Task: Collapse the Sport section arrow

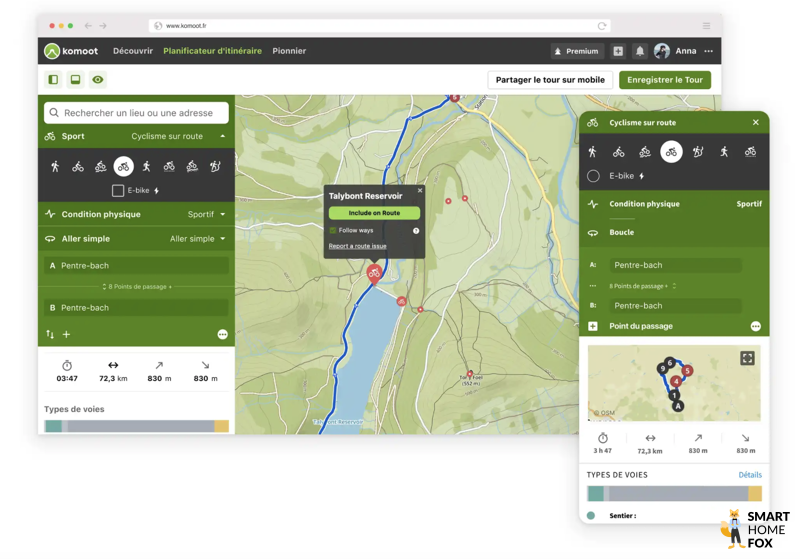Action: click(x=223, y=136)
